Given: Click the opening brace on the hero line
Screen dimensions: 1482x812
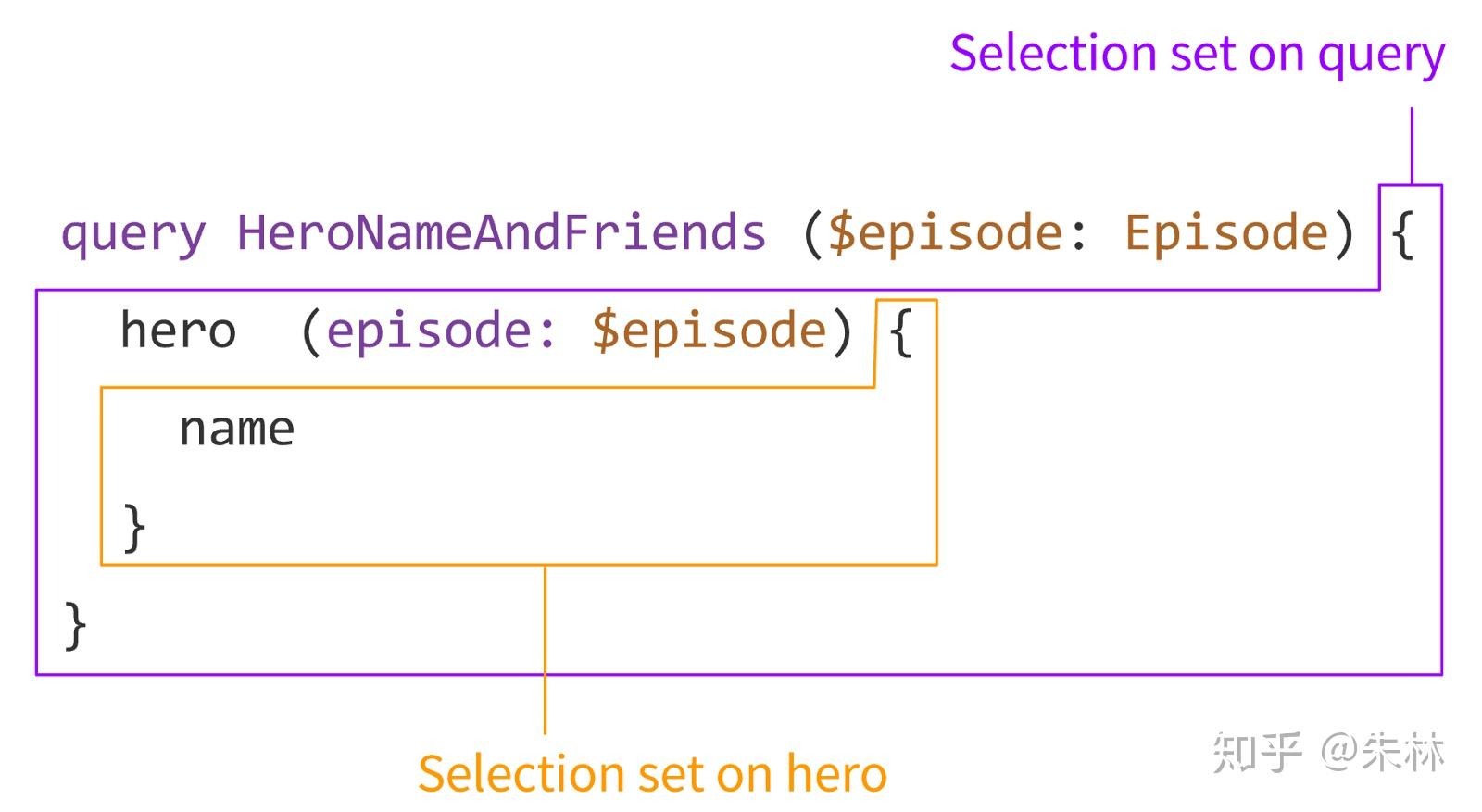Looking at the screenshot, I should tap(900, 331).
